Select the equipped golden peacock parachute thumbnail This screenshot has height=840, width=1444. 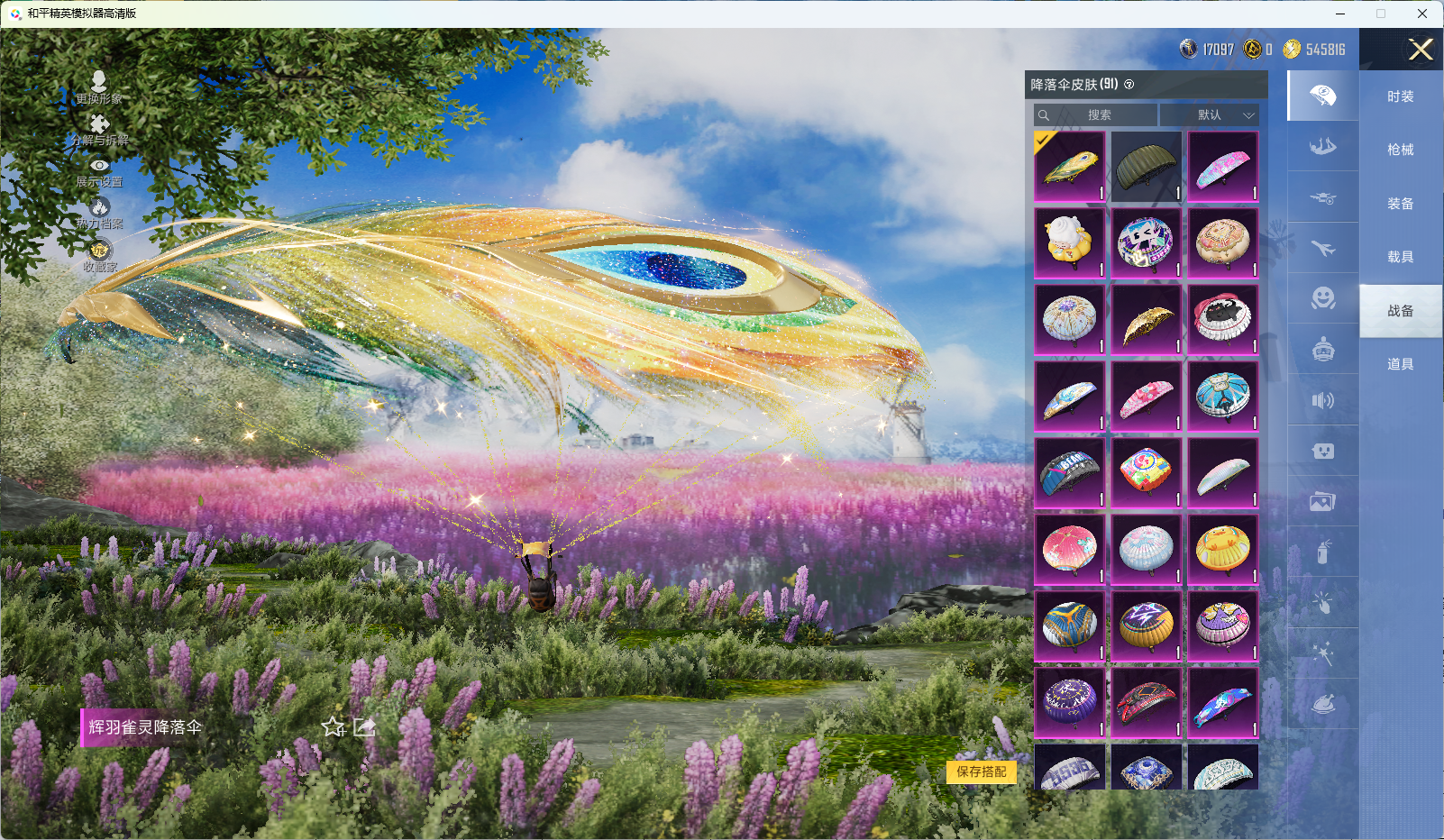tap(1069, 167)
